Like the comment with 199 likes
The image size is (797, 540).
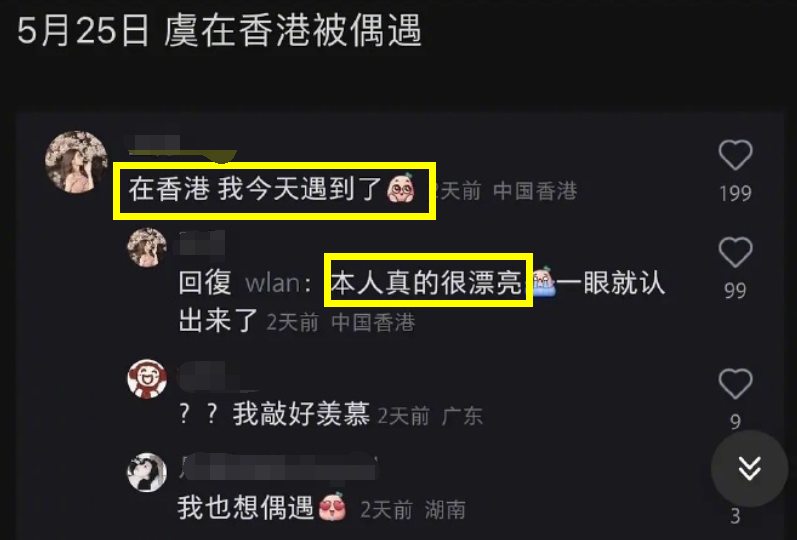click(x=735, y=155)
